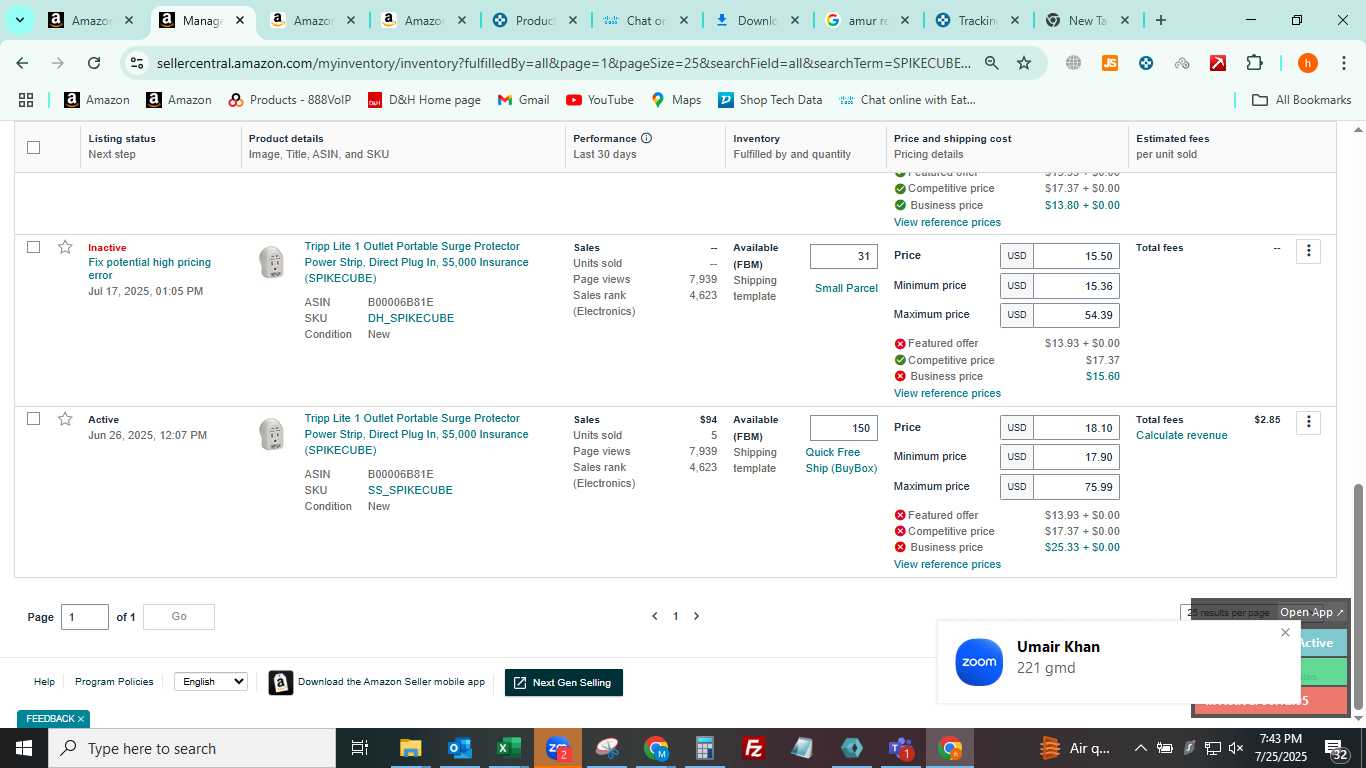Open the SS_SPIKECUBE SKU link

(x=410, y=490)
